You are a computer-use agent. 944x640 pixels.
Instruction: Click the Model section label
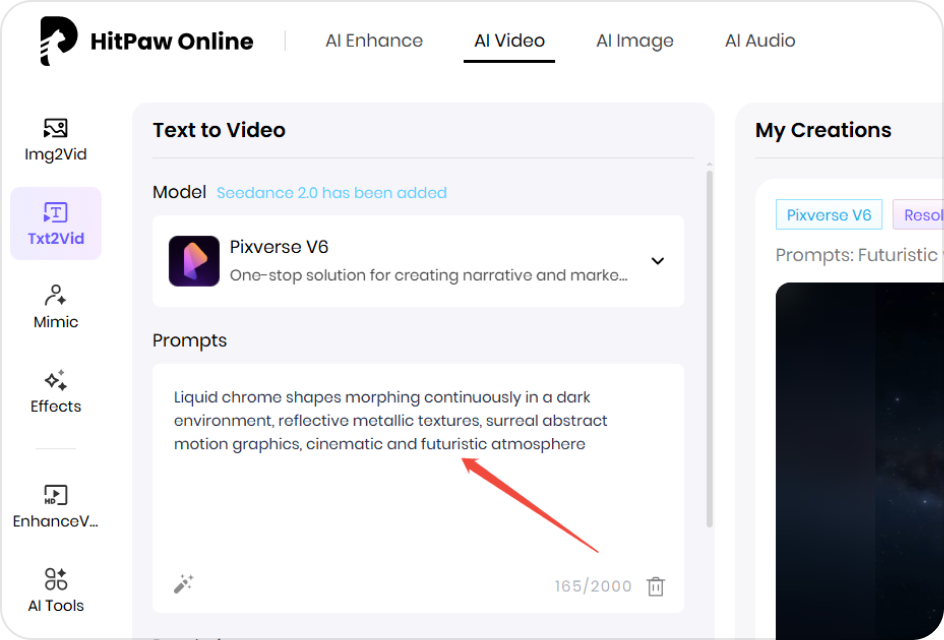(179, 192)
